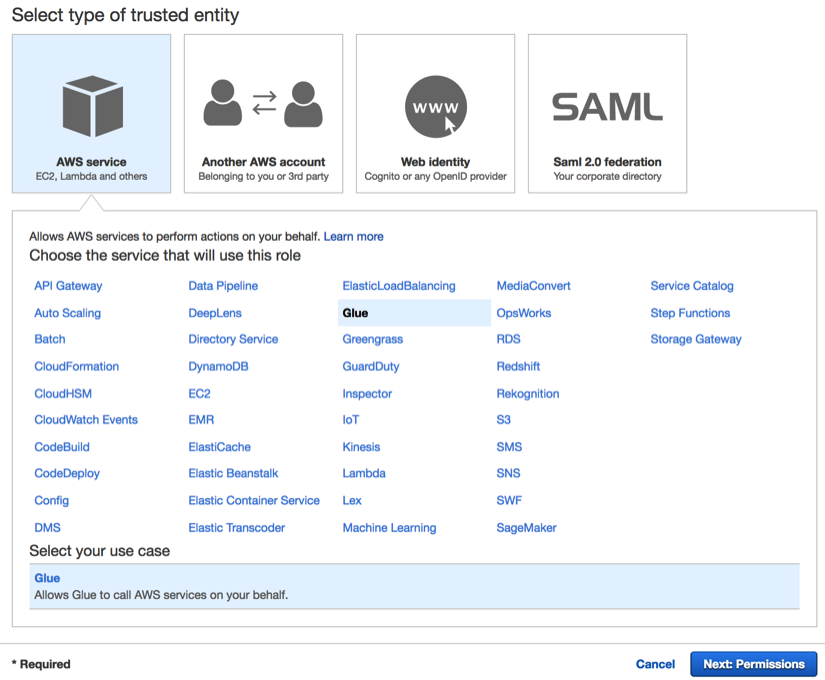Select the SageMaker service

526,528
